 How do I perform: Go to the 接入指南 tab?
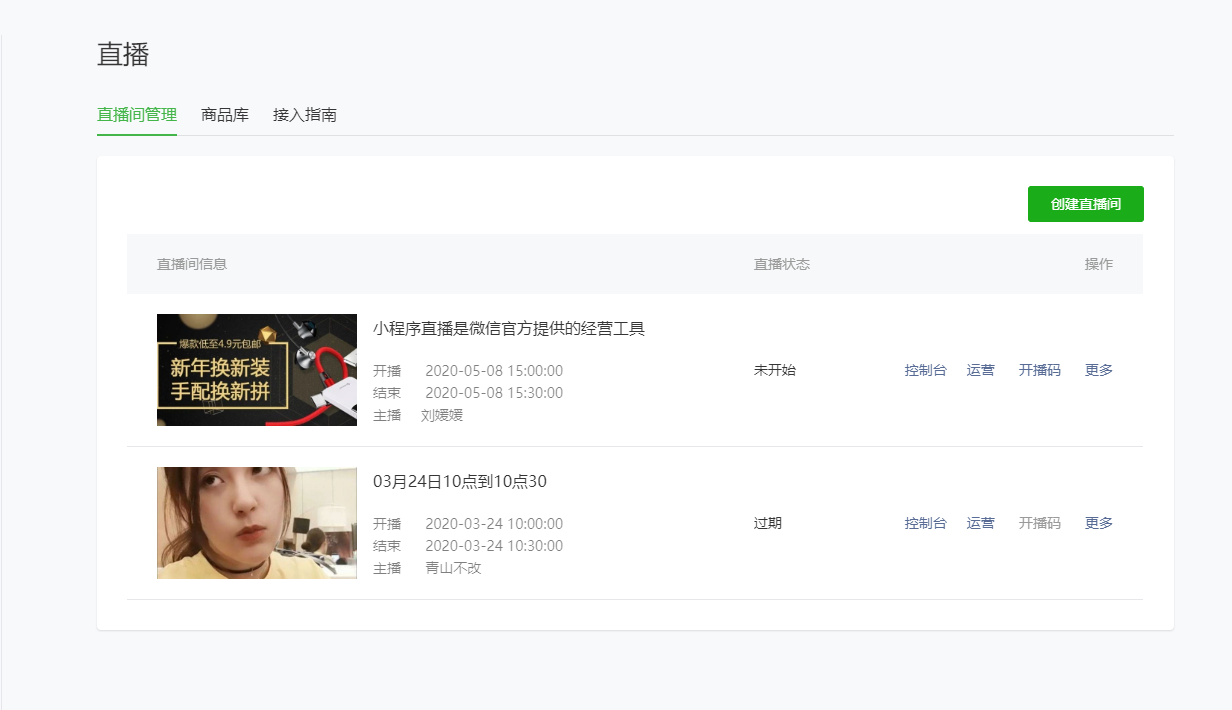coord(304,115)
